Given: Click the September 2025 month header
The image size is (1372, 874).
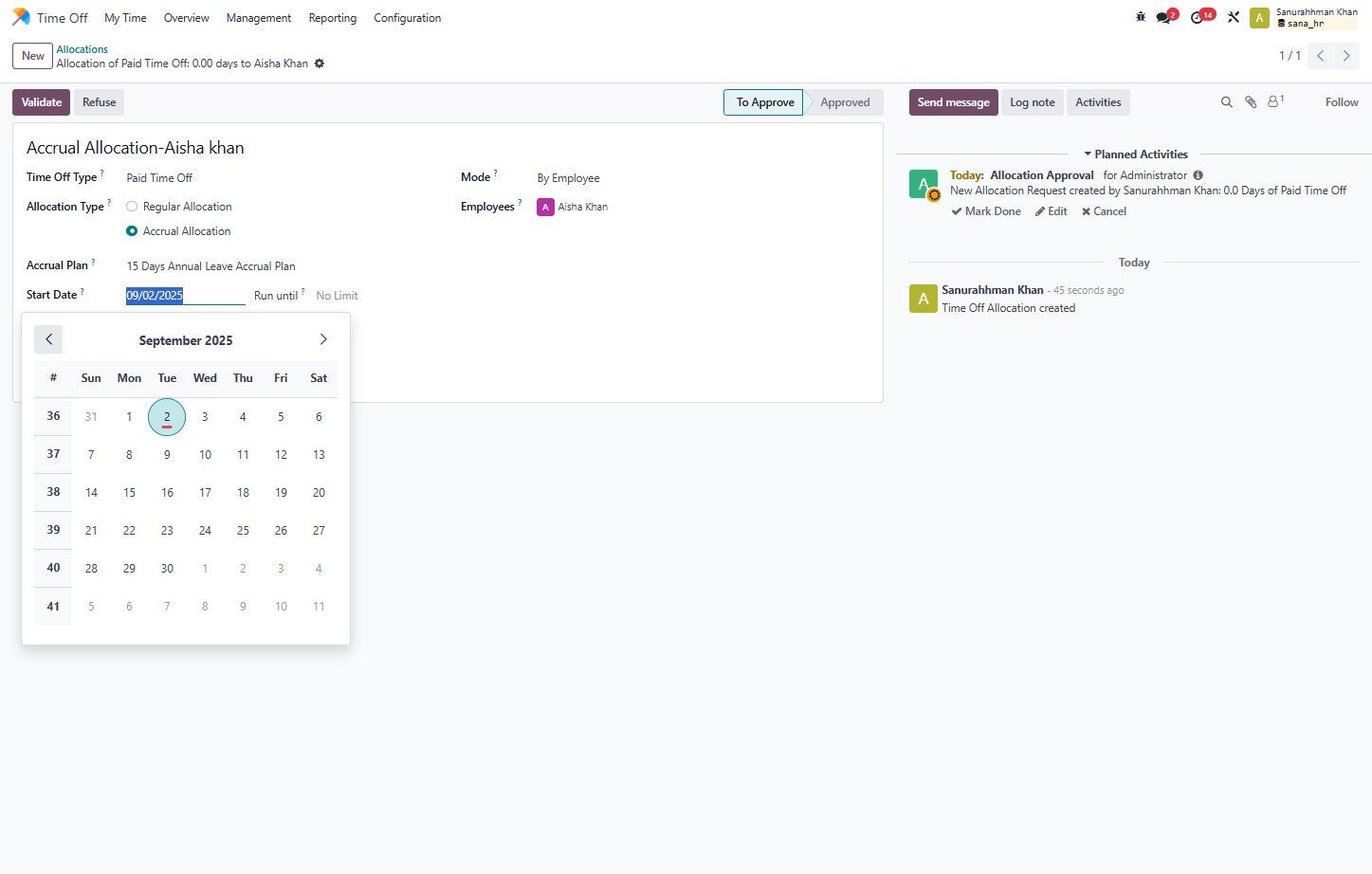Looking at the screenshot, I should tap(186, 340).
